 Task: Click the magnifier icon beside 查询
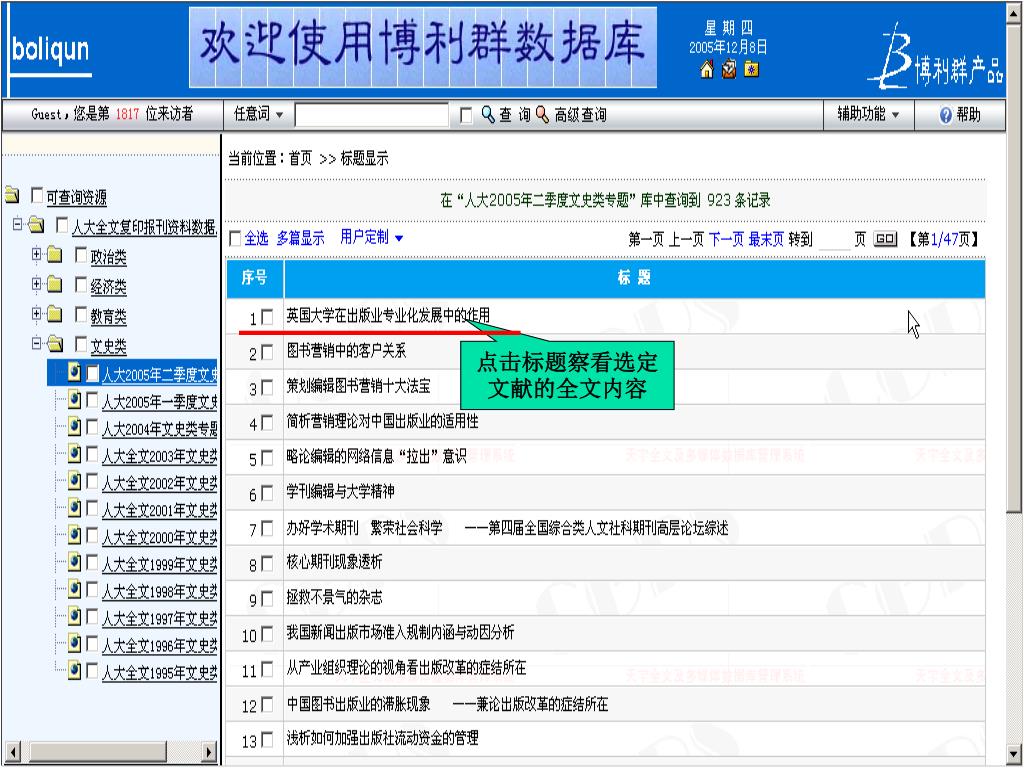(x=488, y=115)
